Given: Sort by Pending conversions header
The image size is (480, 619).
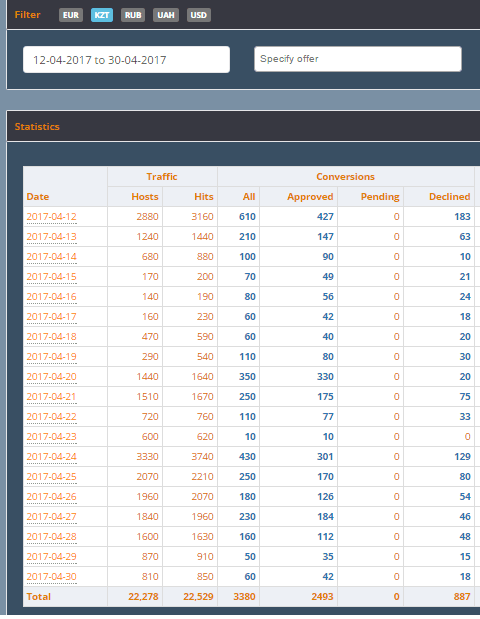Looking at the screenshot, I should click(380, 197).
